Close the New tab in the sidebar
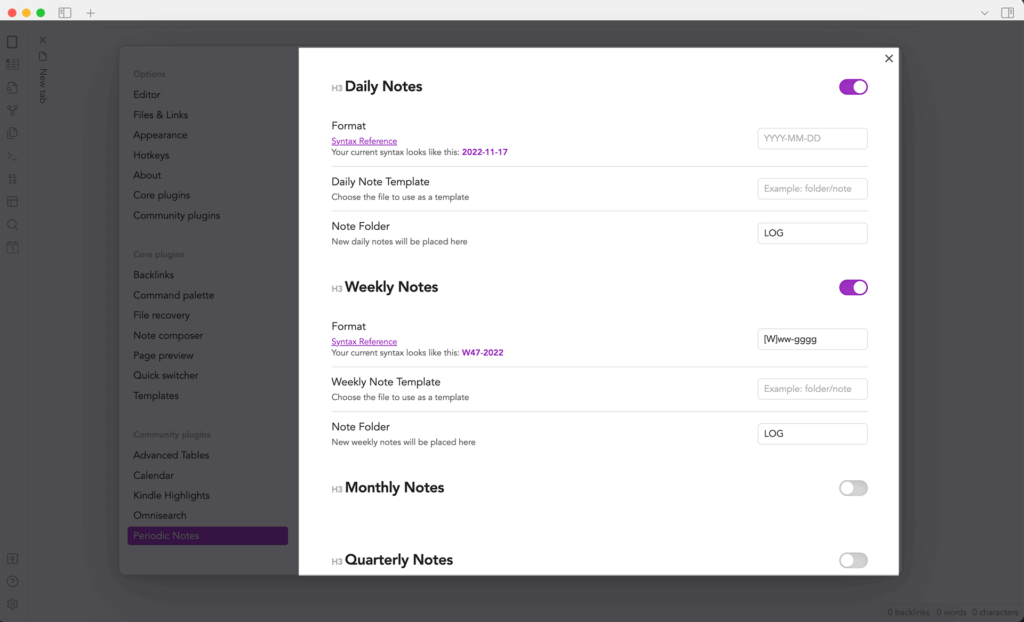The image size is (1024, 622). pos(42,40)
